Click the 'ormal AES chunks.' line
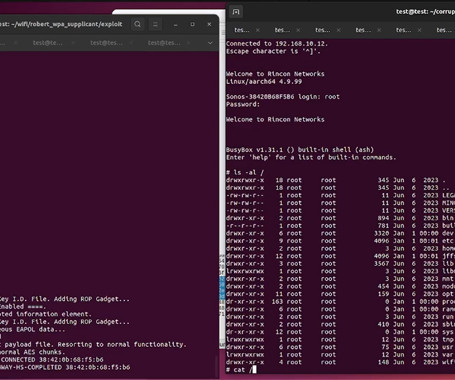 click(x=31, y=352)
